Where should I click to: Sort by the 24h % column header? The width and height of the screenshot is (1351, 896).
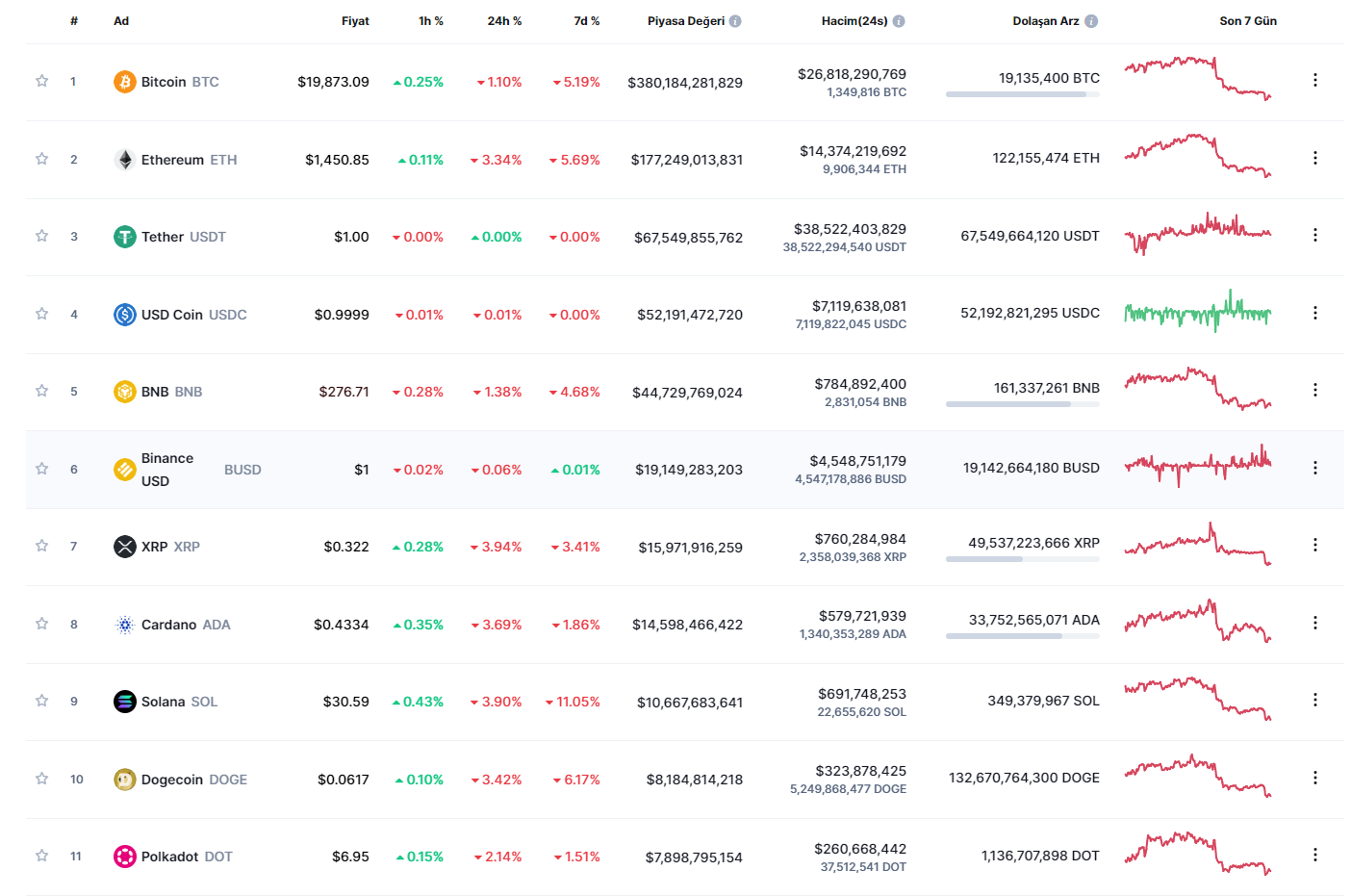tap(504, 21)
